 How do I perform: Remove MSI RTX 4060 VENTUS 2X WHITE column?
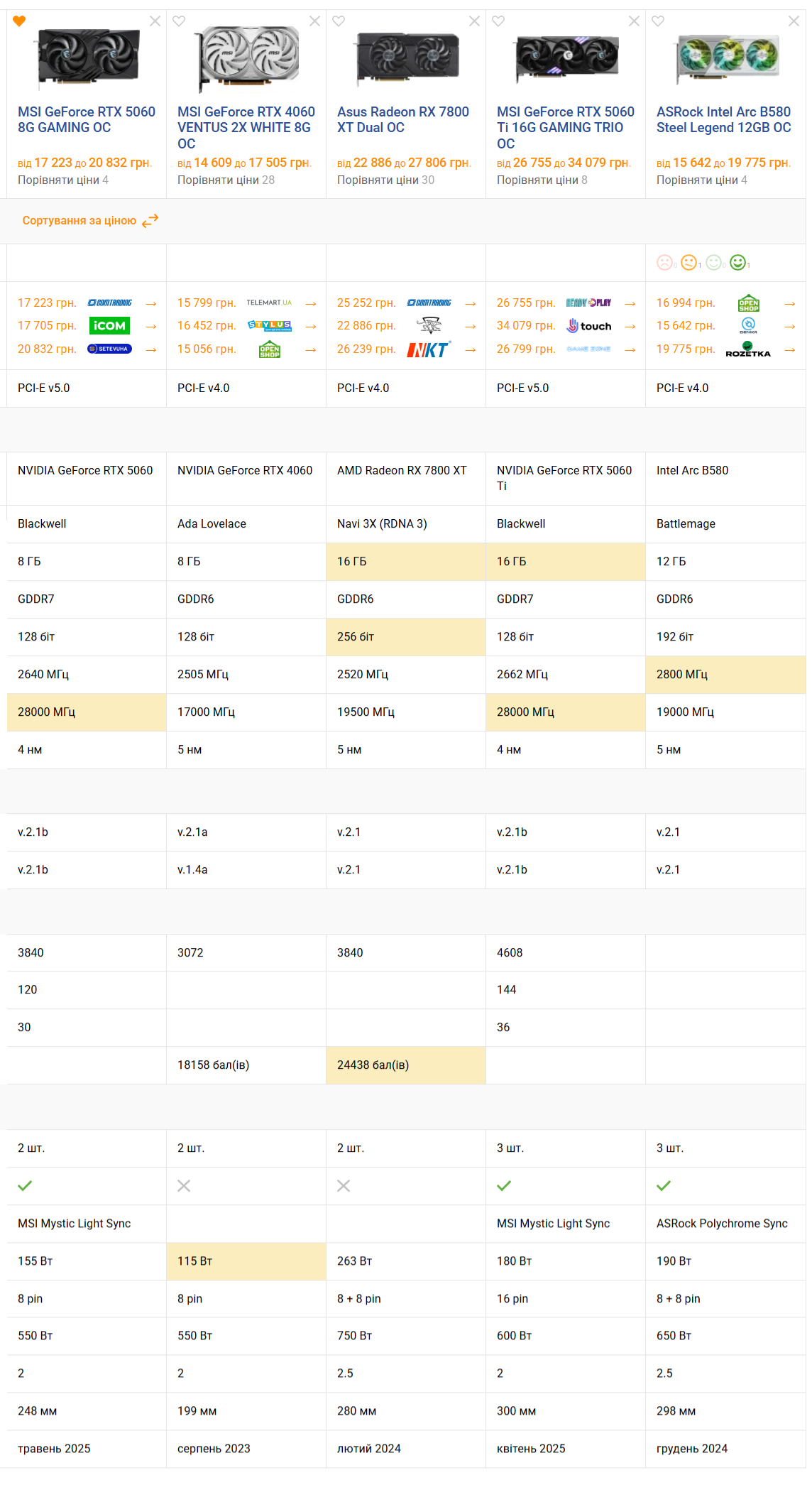pyautogui.click(x=314, y=21)
